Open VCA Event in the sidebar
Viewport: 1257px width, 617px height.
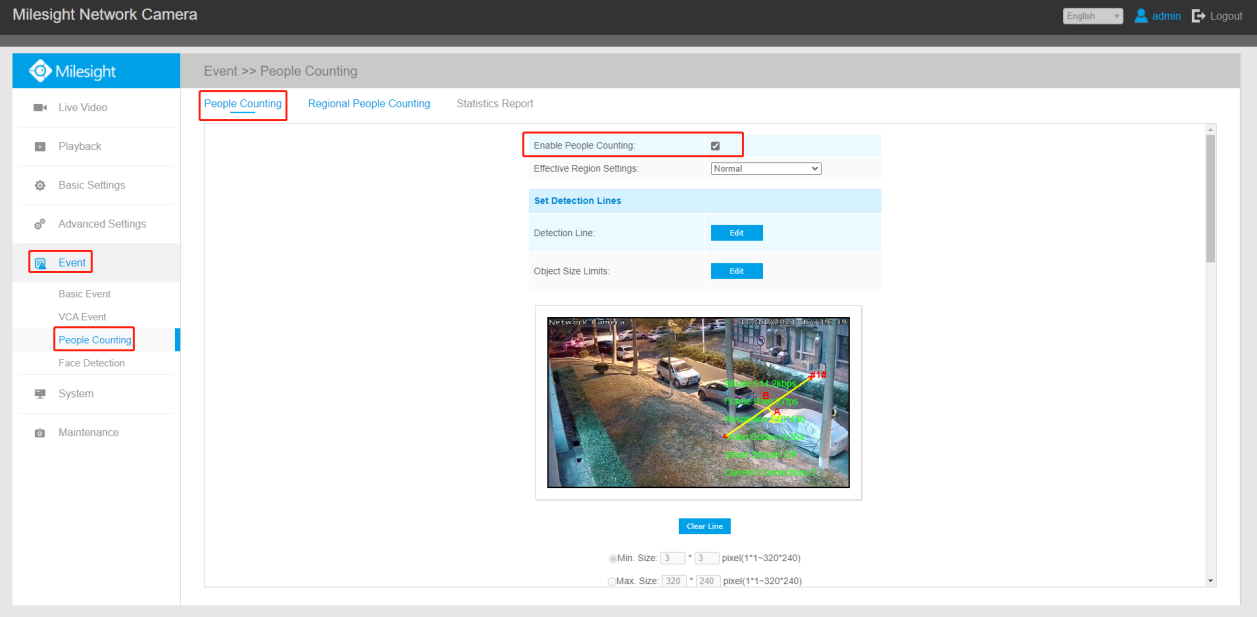82,317
